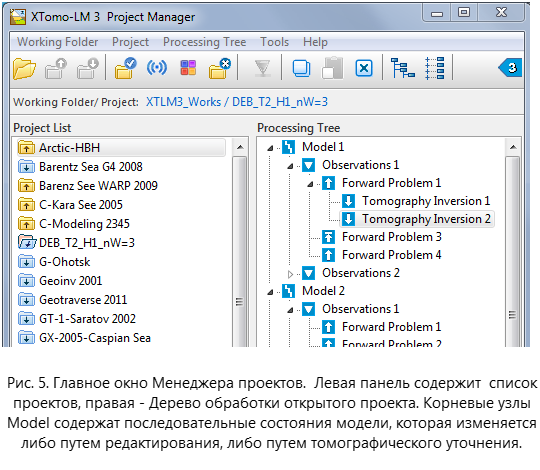Click the Forward Problem 3 arrow icon
The width and height of the screenshot is (540, 470).
(328, 237)
